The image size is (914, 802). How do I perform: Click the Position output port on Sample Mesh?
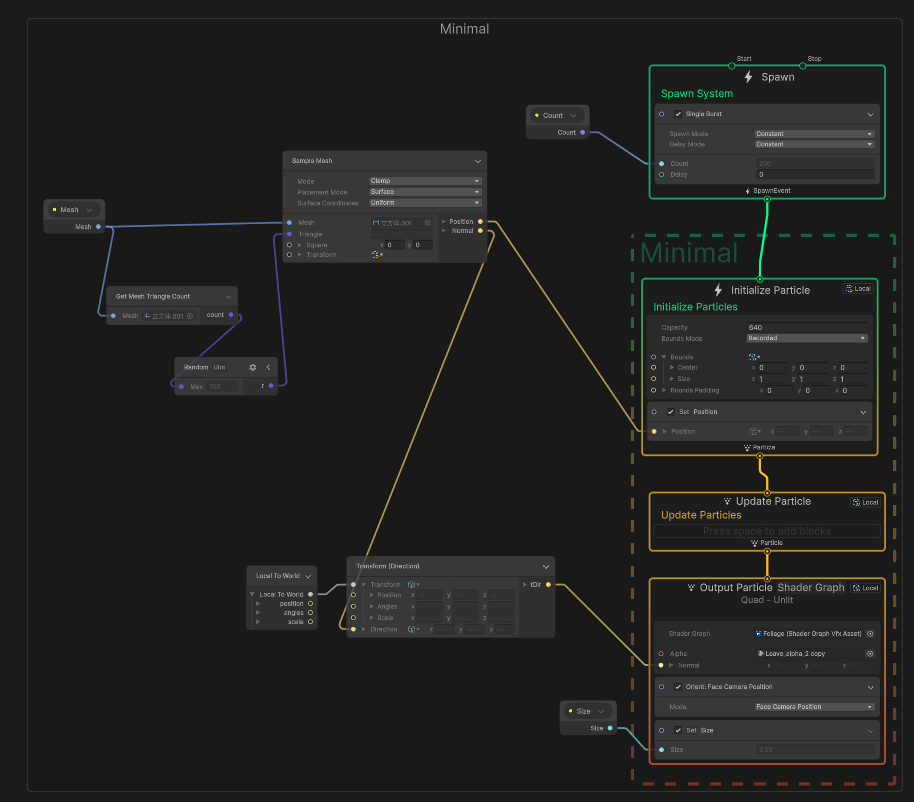pyautogui.click(x=480, y=222)
